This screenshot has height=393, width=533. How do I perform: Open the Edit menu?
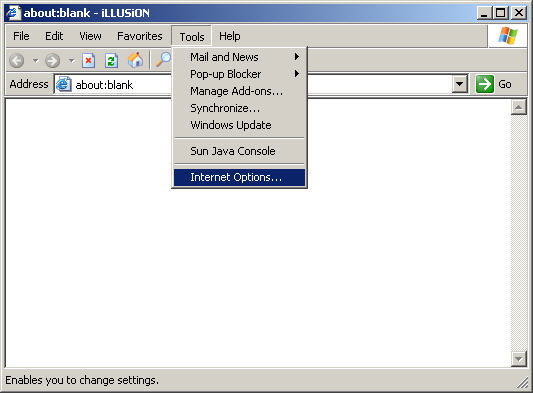click(x=54, y=36)
